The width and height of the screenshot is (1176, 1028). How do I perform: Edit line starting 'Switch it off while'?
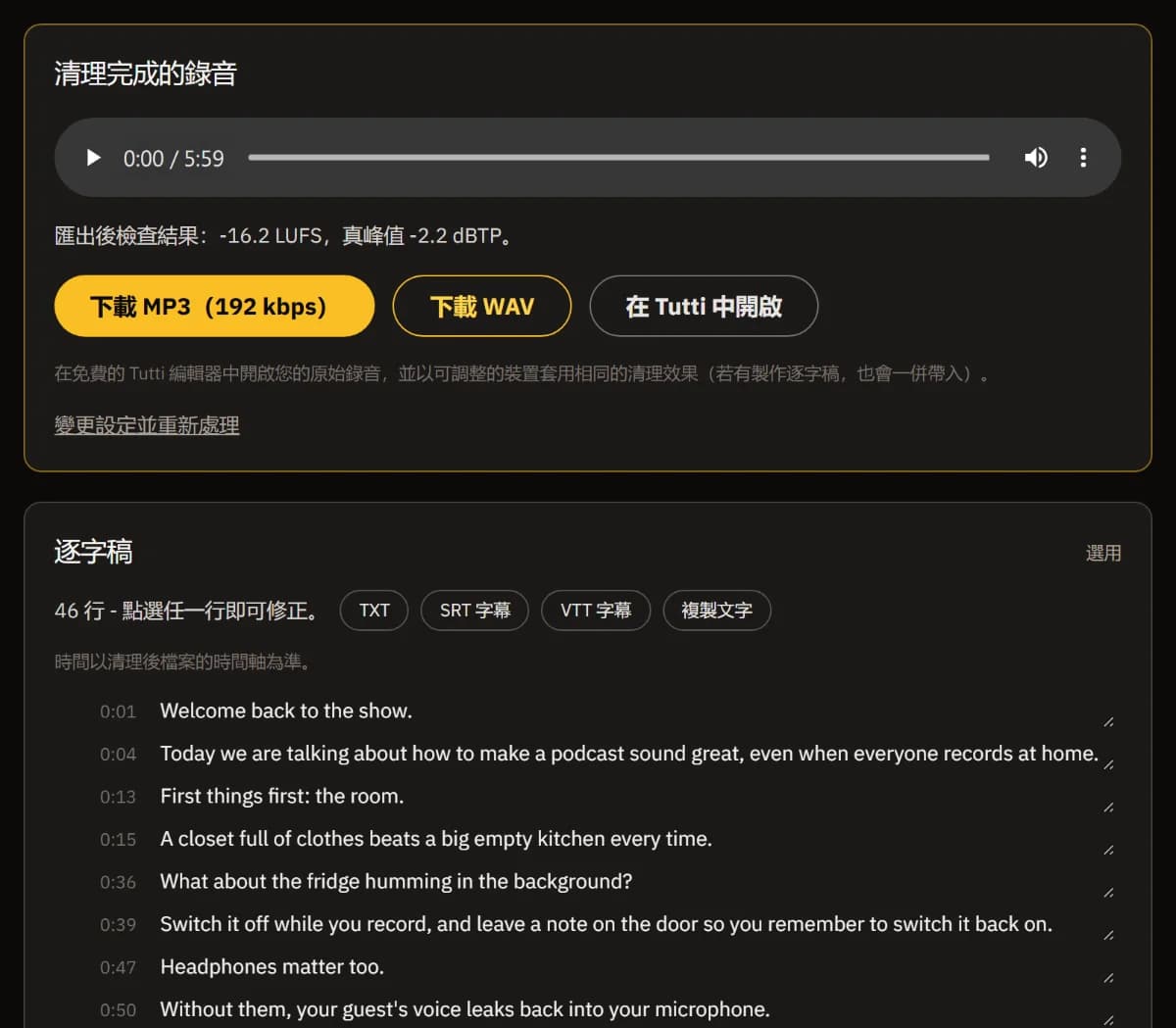point(632,924)
